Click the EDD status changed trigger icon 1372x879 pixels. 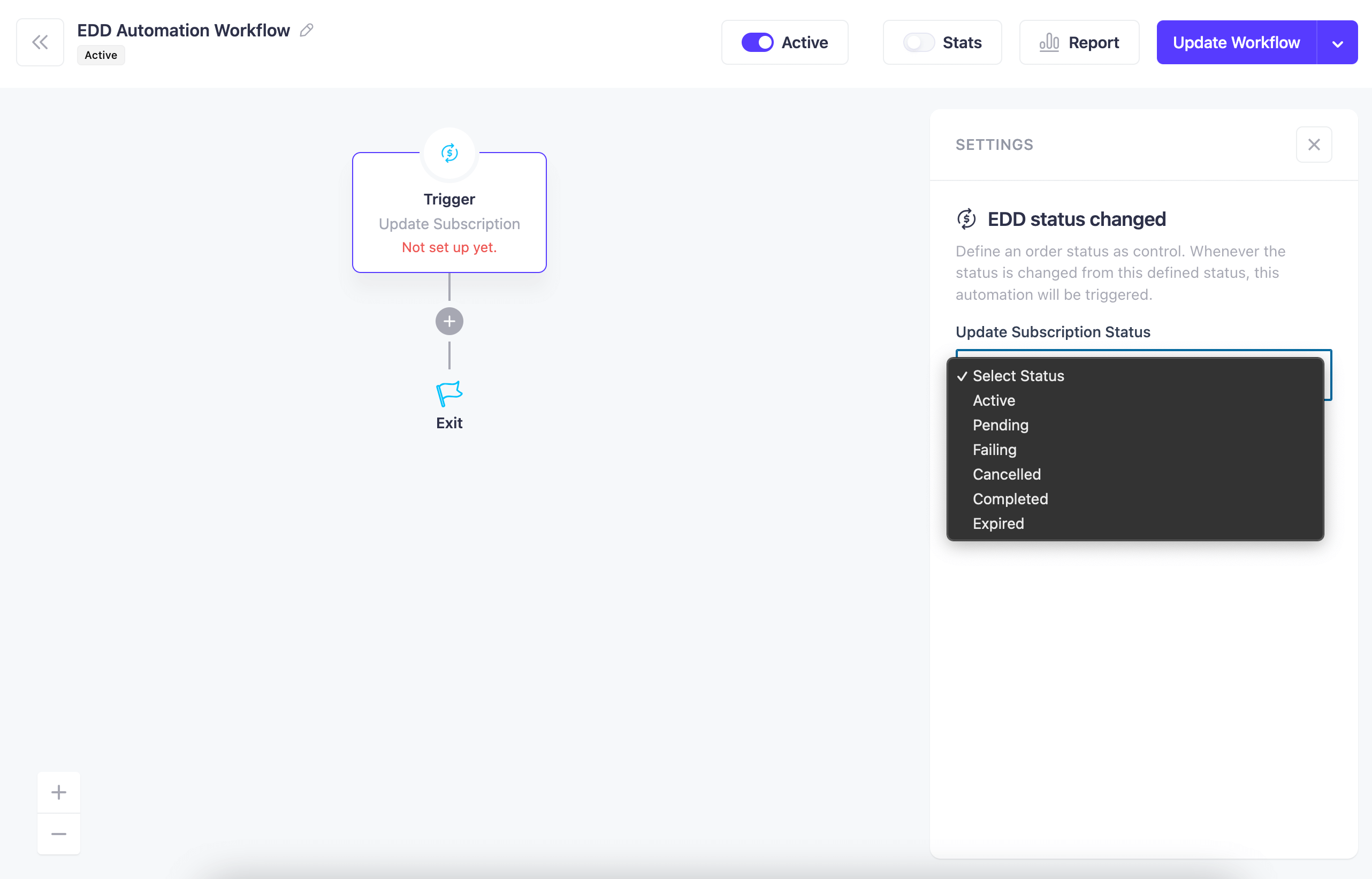pos(963,218)
